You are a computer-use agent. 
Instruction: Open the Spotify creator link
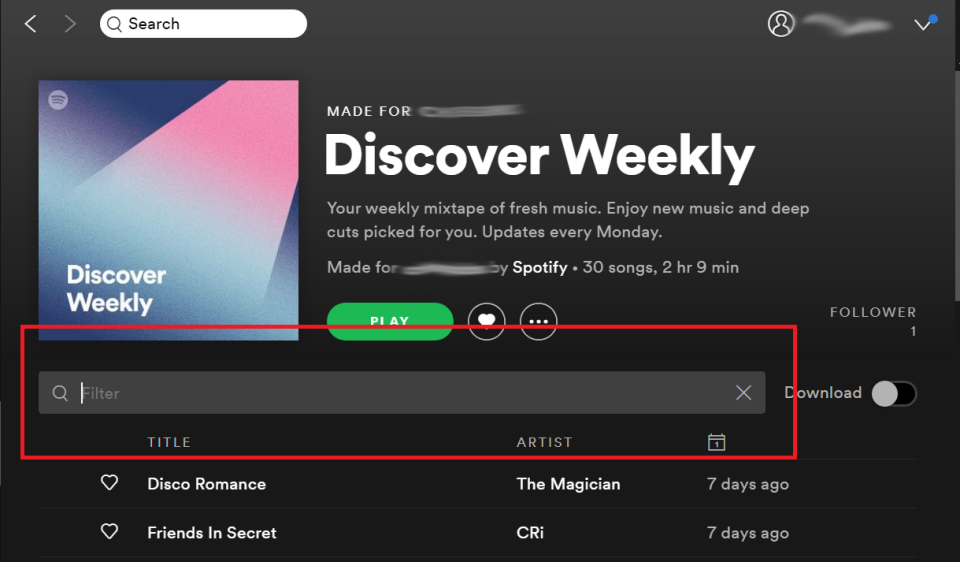(x=540, y=268)
